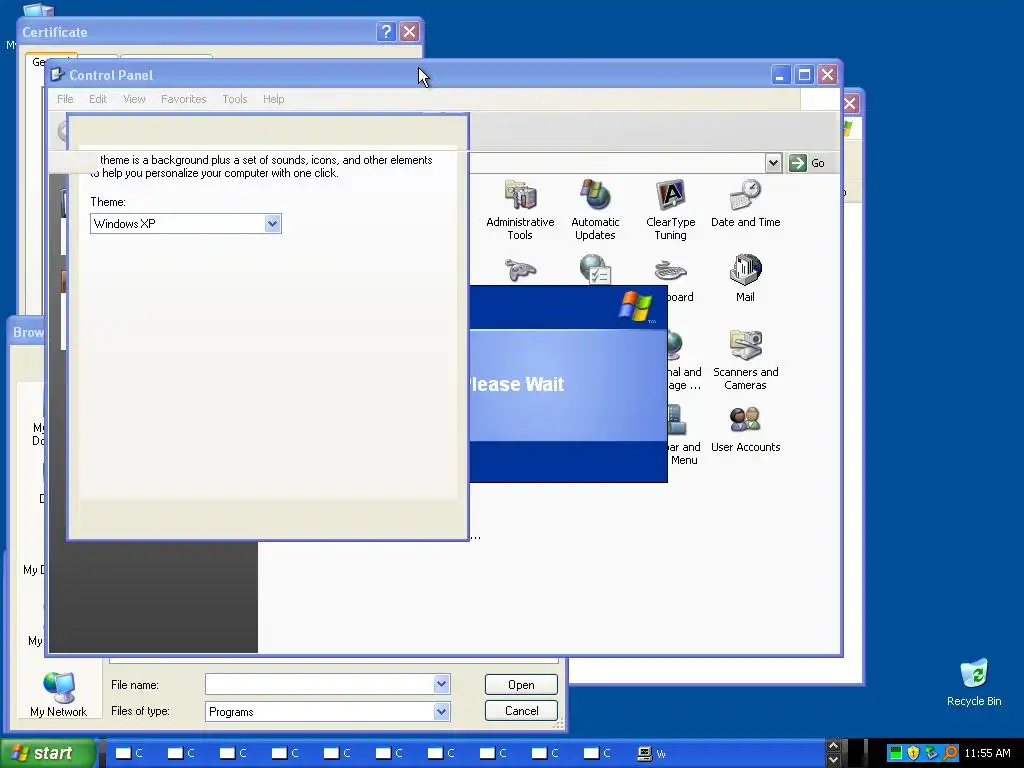This screenshot has height=768, width=1024.
Task: Open the User Accounts icon
Action: 745,428
